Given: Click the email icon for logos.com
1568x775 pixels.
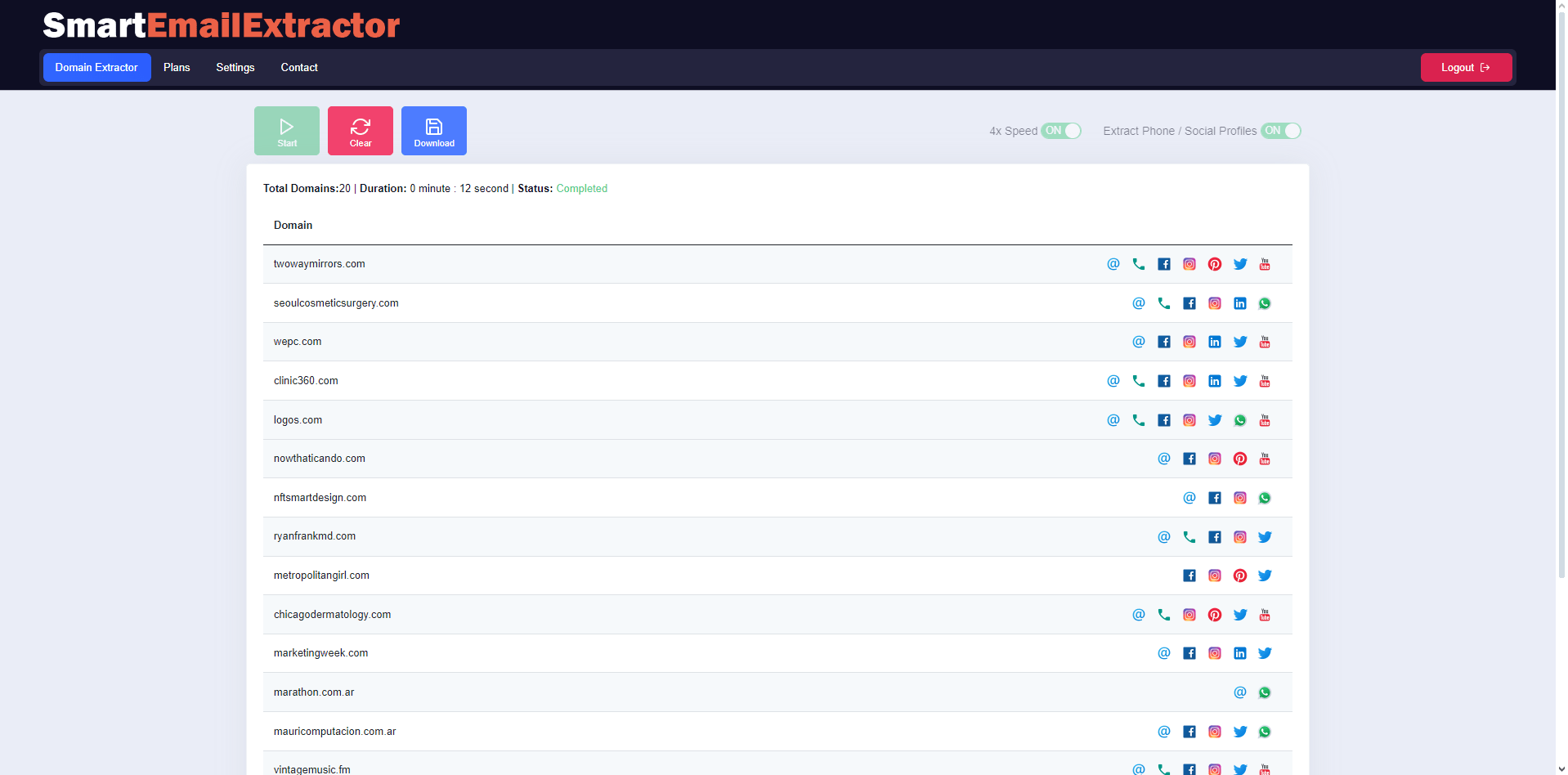Looking at the screenshot, I should 1113,420.
